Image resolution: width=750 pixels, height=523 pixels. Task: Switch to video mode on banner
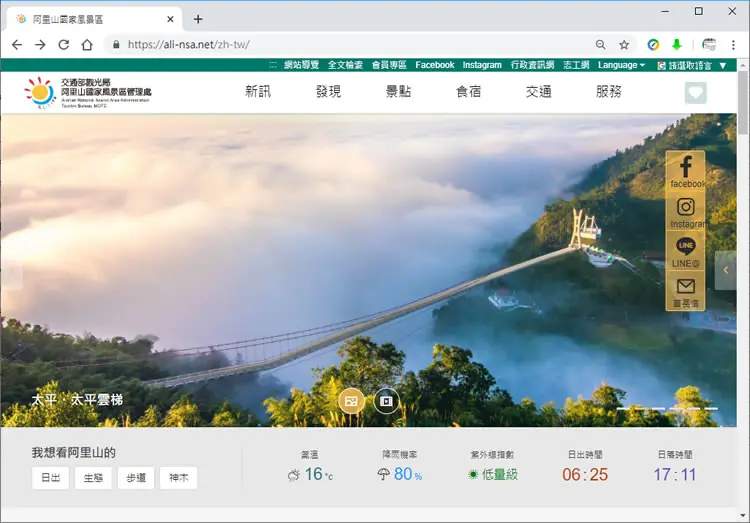386,401
